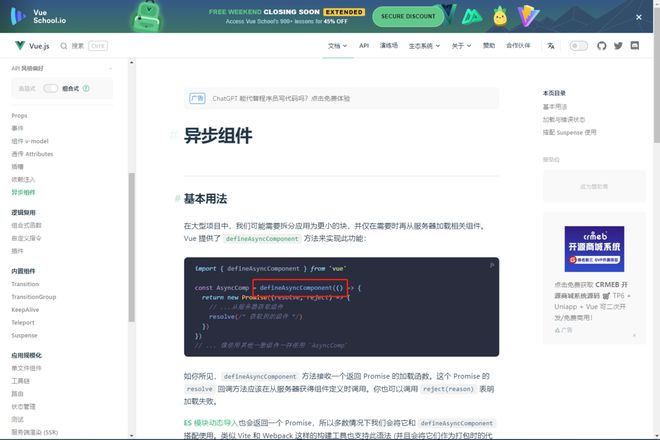The height and width of the screenshot is (440, 660).
Task: Click the backpack mascot in banner
Action: pyautogui.click(x=147, y=16)
